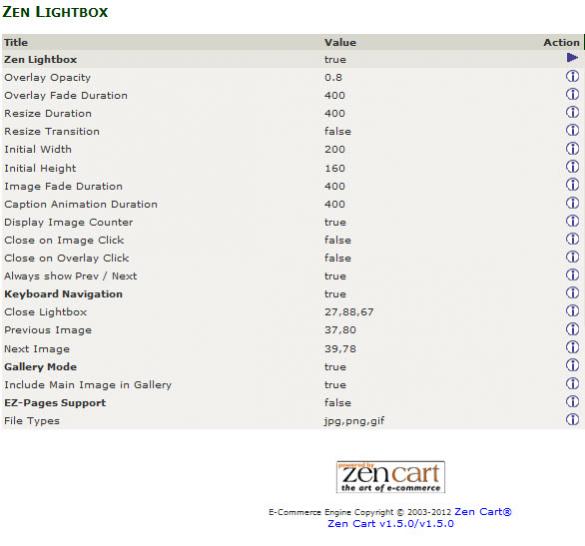Select the Initial Height setting
585x546 pixels.
(292, 168)
